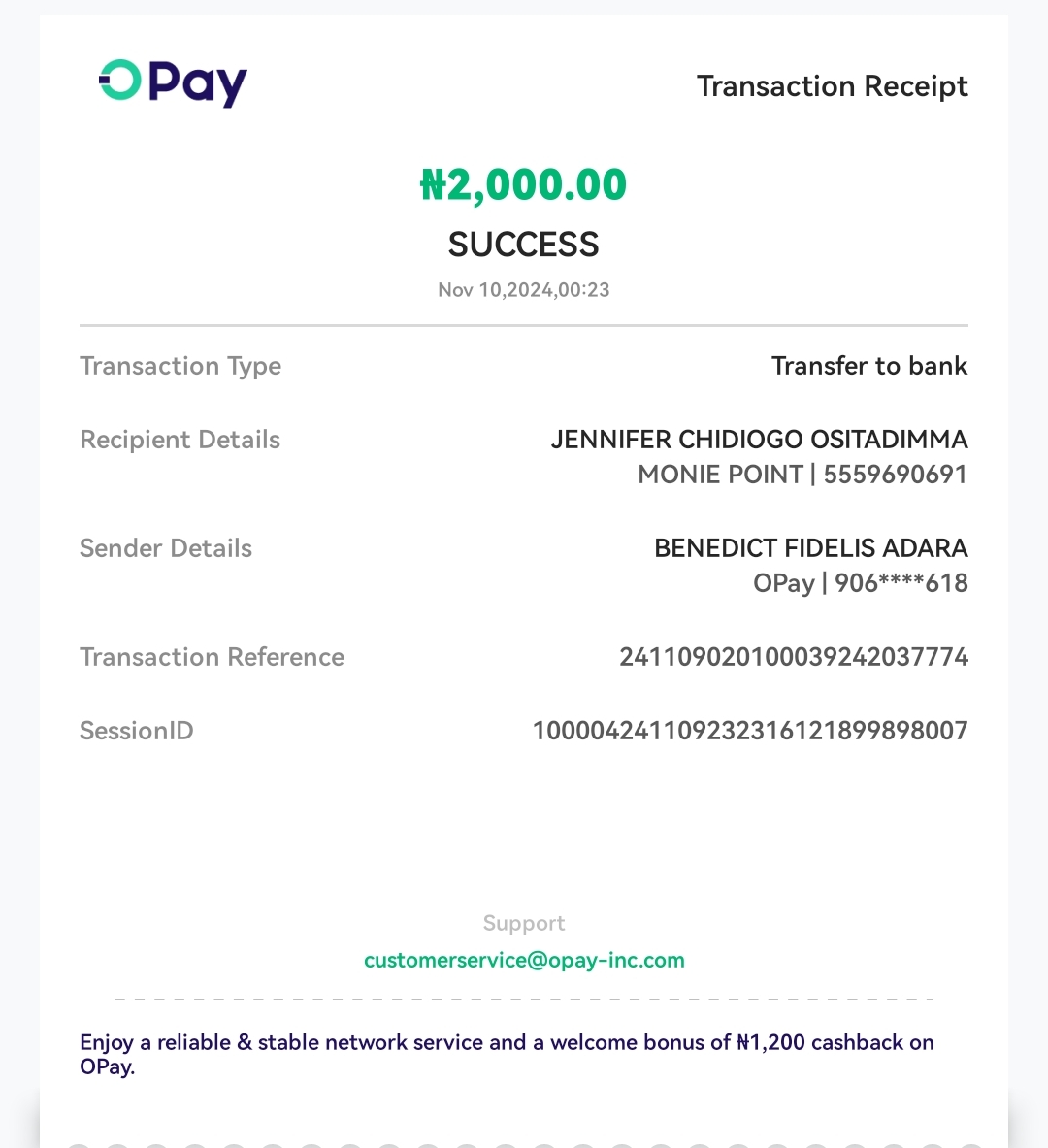Click the Transaction Reference label
The height and width of the screenshot is (1148, 1048).
tap(212, 657)
